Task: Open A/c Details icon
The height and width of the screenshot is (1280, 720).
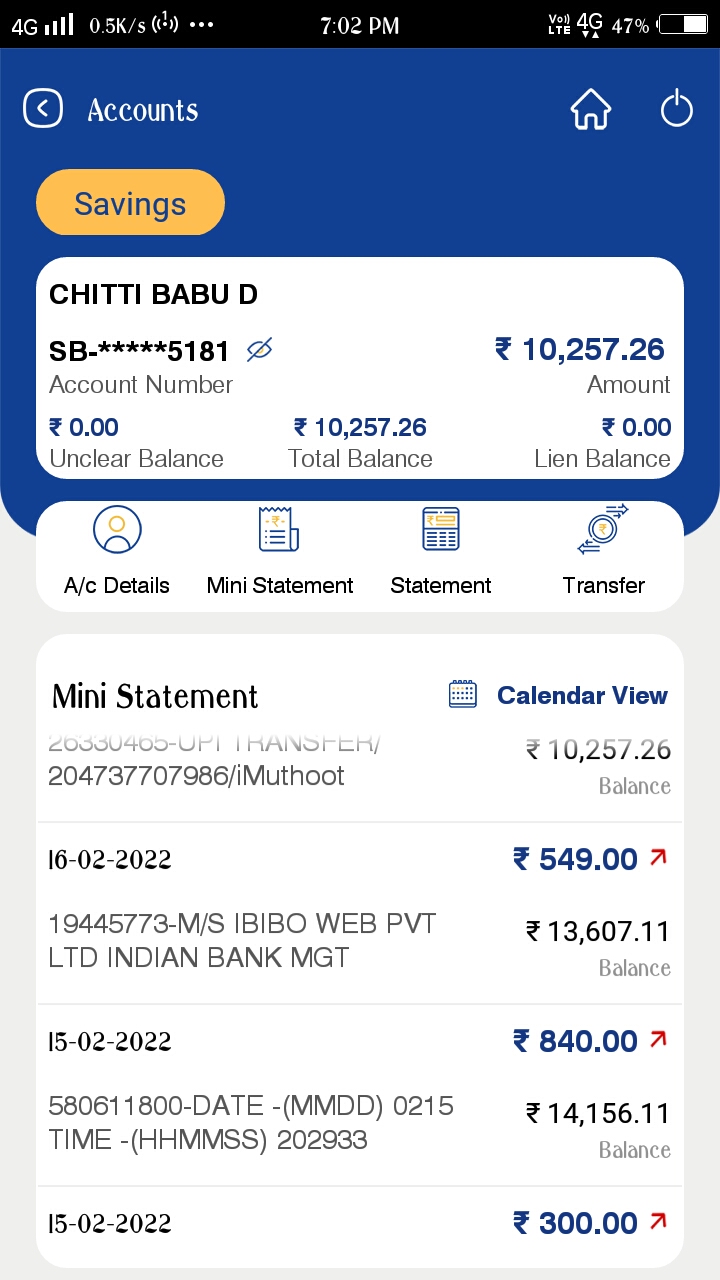Action: coord(117,530)
